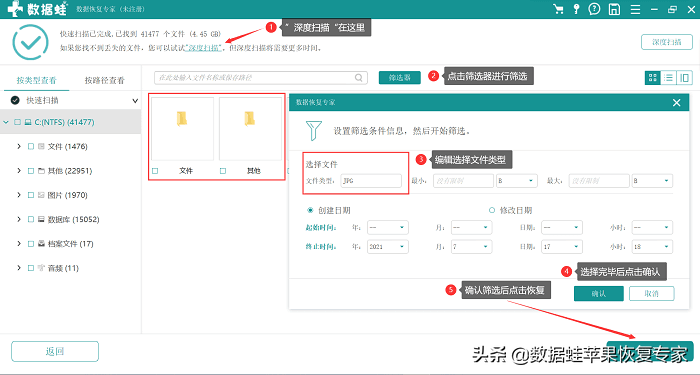Open the 其他 folder thumbnail
700x375 pixels.
250,129
